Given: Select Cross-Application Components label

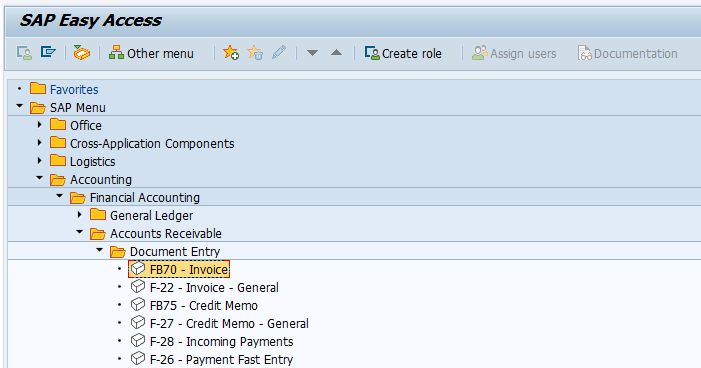Looking at the screenshot, I should pyautogui.click(x=152, y=144).
